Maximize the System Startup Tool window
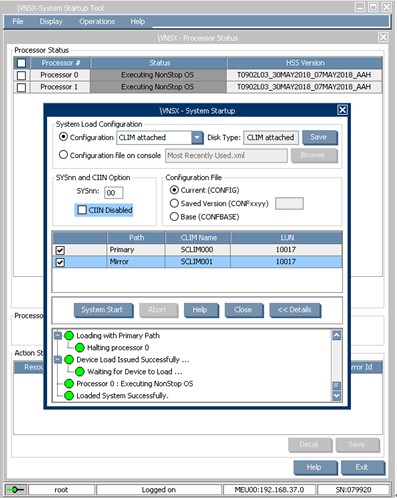The width and height of the screenshot is (397, 498). coord(373,7)
